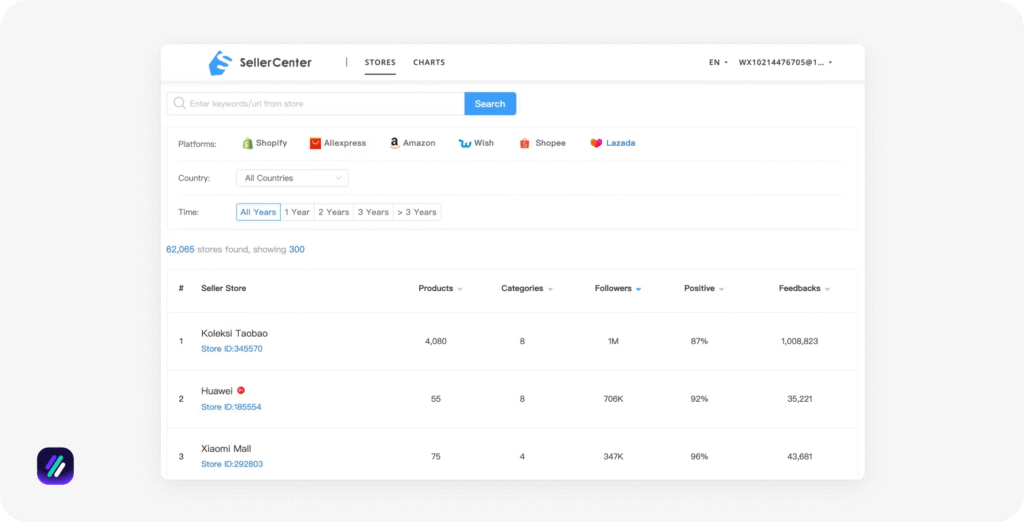Select the Aliexpress platform icon
The image size is (1024, 522).
pyautogui.click(x=316, y=143)
